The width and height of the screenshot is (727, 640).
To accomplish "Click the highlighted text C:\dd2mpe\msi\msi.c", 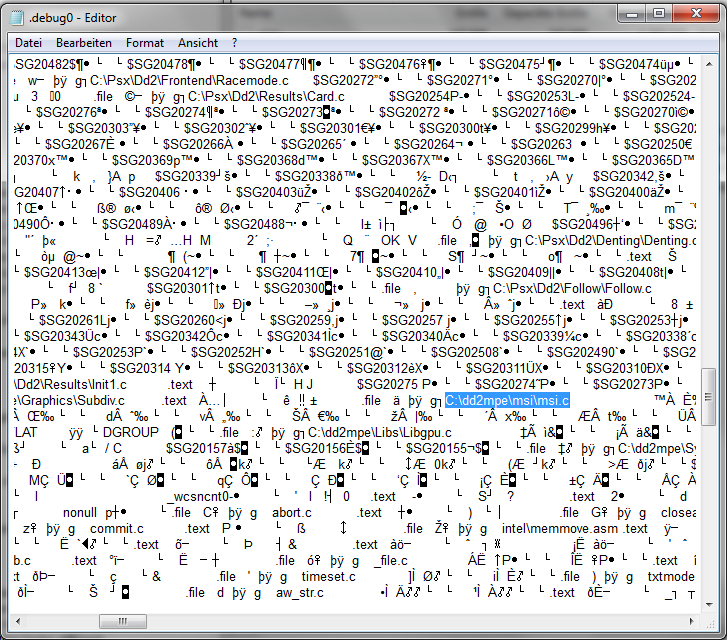I will 507,401.
